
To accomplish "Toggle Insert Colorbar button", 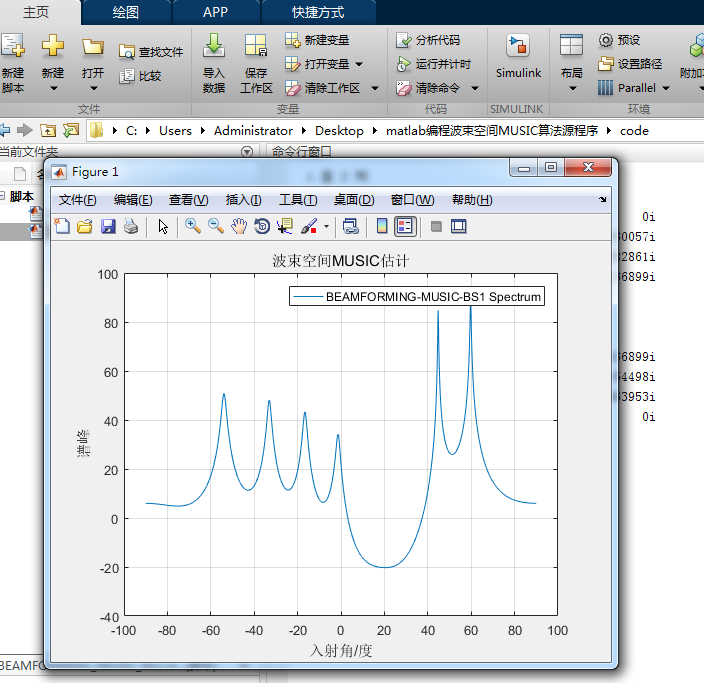I will pos(382,226).
